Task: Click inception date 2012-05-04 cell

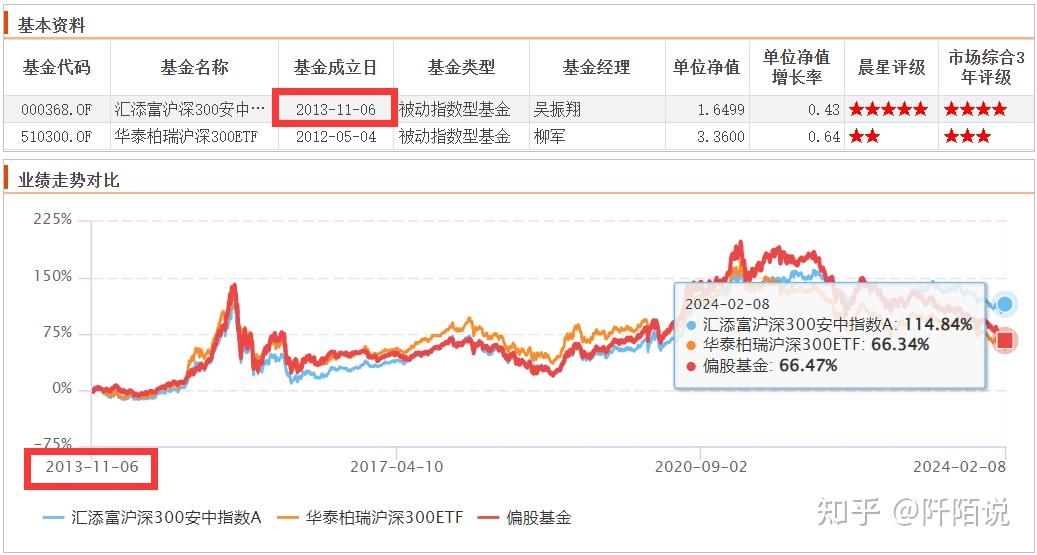Action: point(336,137)
